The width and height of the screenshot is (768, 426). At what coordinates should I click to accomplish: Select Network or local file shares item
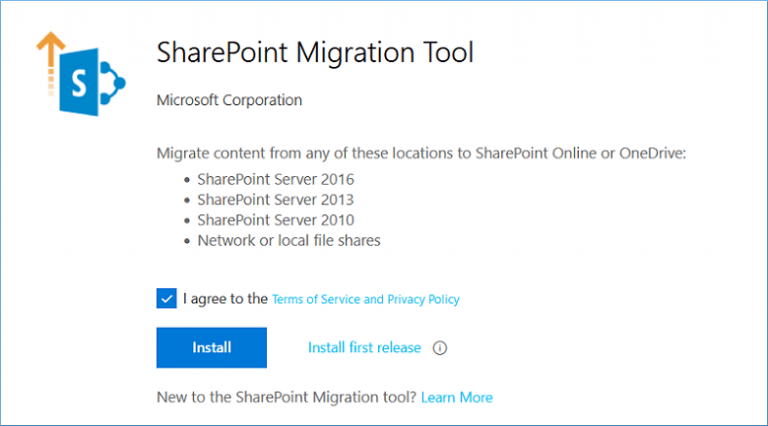pos(288,240)
